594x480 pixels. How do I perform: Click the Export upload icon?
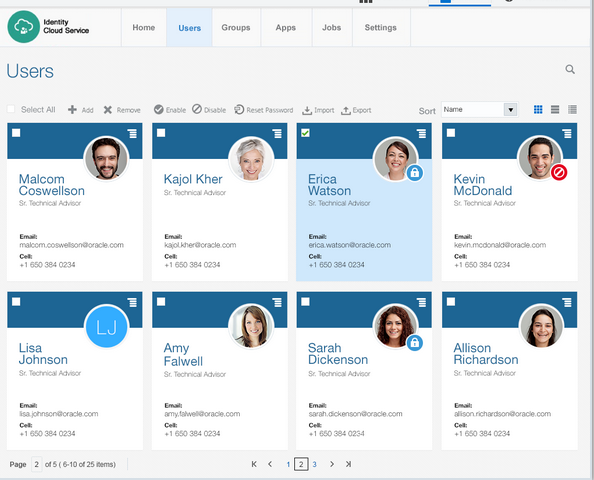click(345, 111)
